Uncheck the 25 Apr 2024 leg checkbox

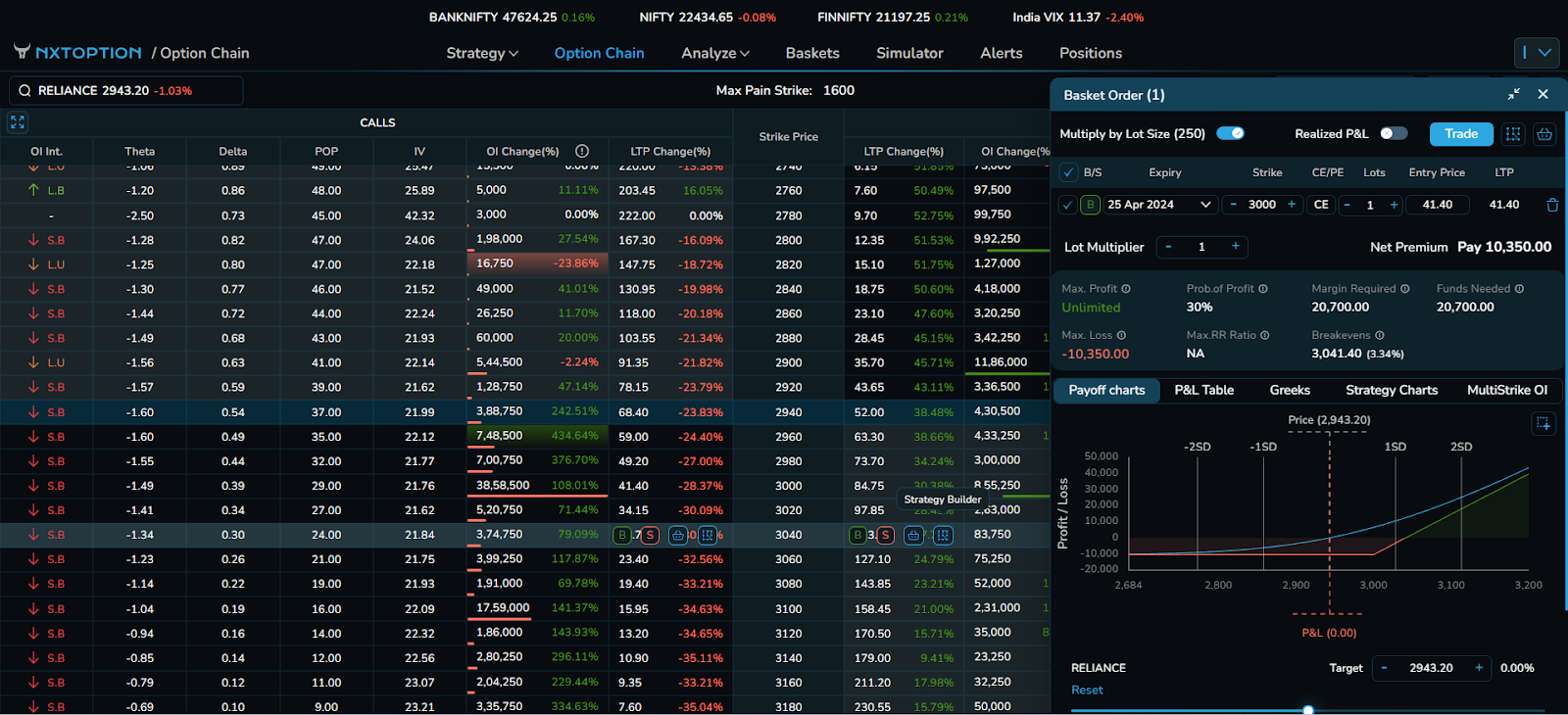pos(1068,205)
